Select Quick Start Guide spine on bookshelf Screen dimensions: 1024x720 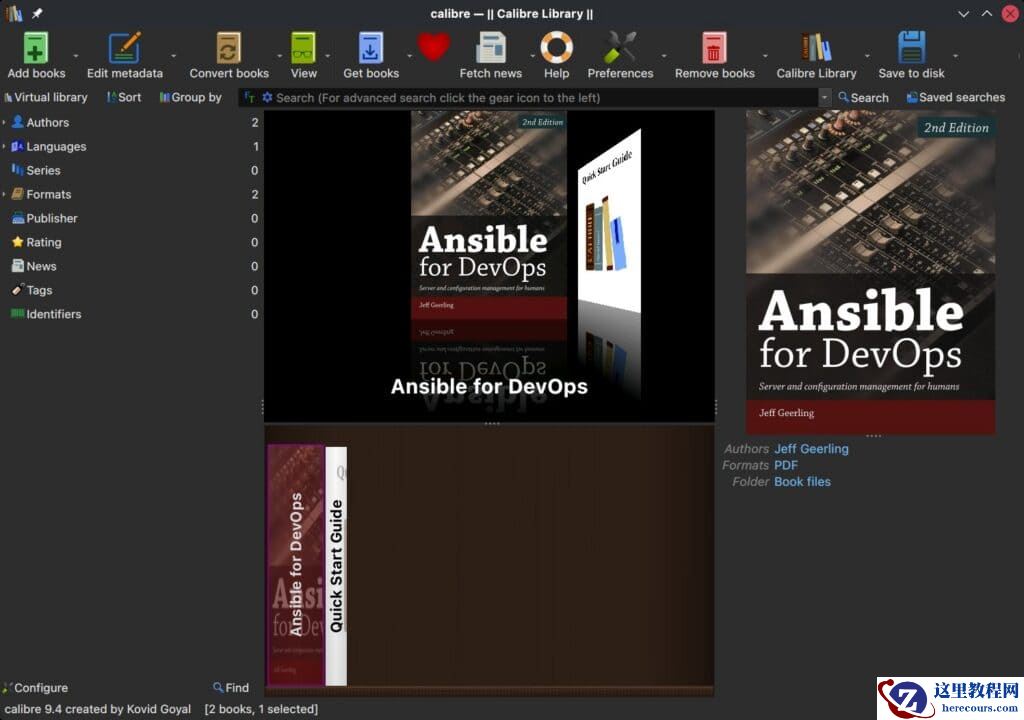click(x=336, y=566)
